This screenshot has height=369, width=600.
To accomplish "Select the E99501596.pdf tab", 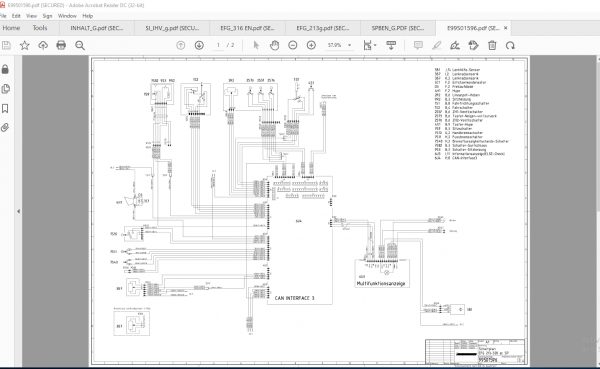I will [x=473, y=28].
